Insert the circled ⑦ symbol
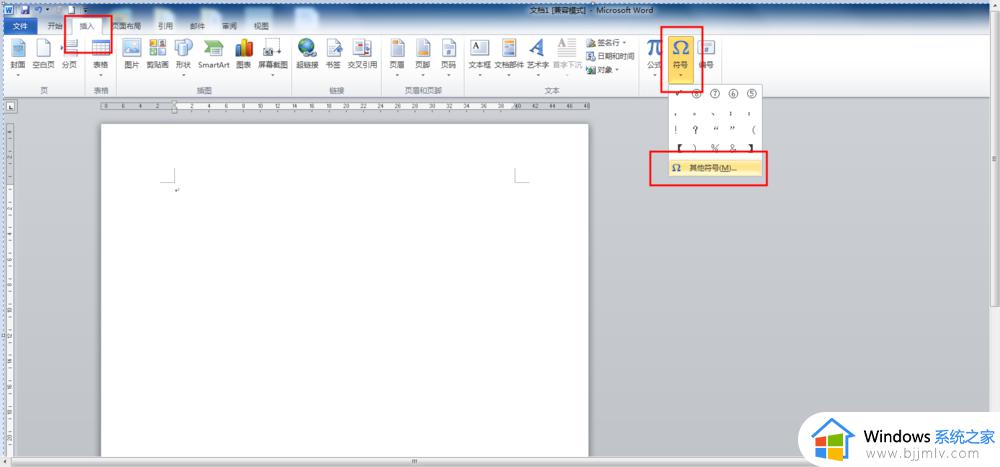The image size is (1000, 467). tap(715, 94)
